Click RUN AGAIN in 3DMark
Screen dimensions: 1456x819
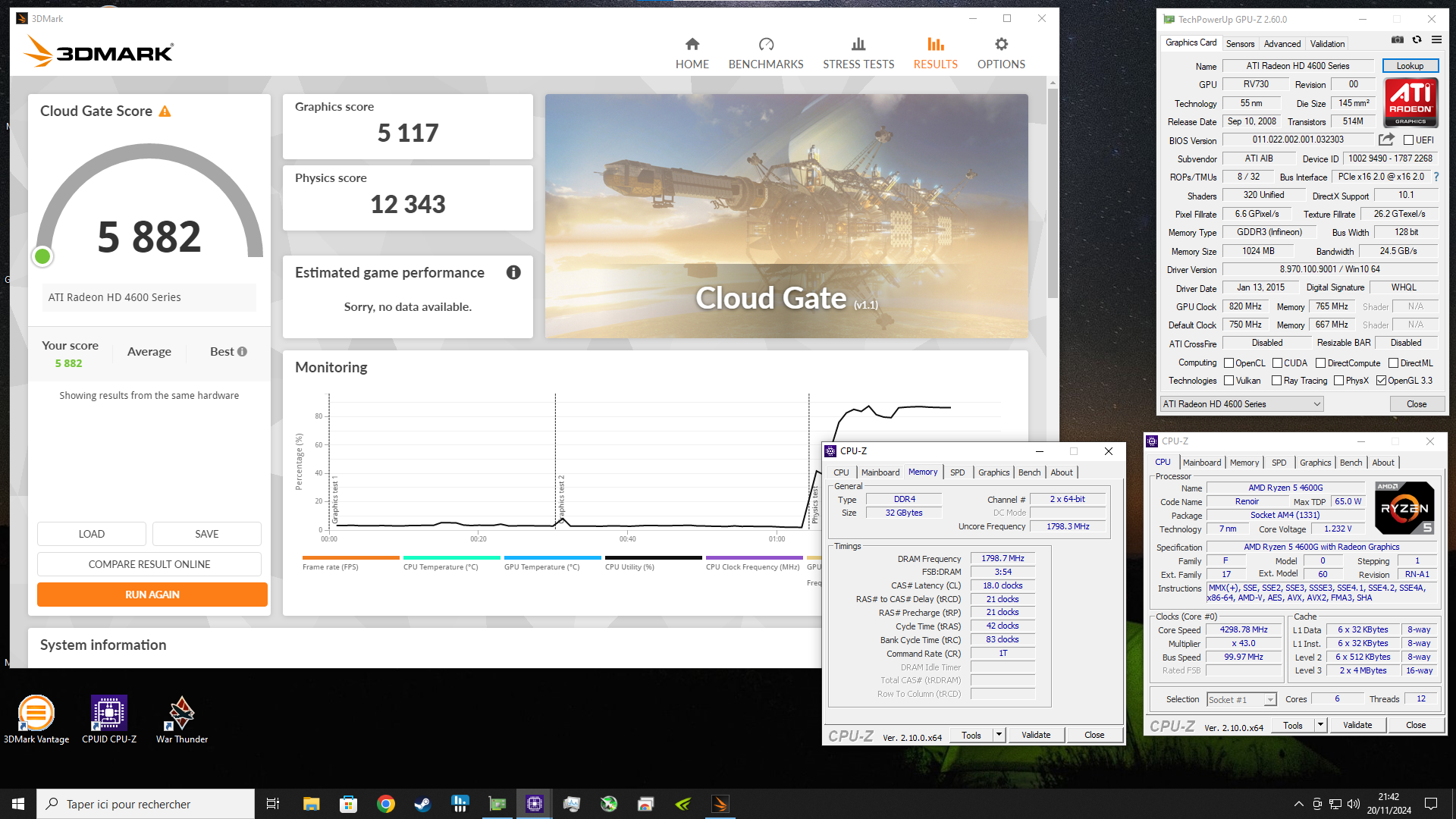point(152,595)
